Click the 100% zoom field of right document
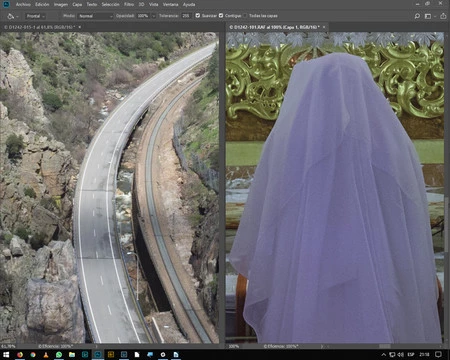 [234, 346]
